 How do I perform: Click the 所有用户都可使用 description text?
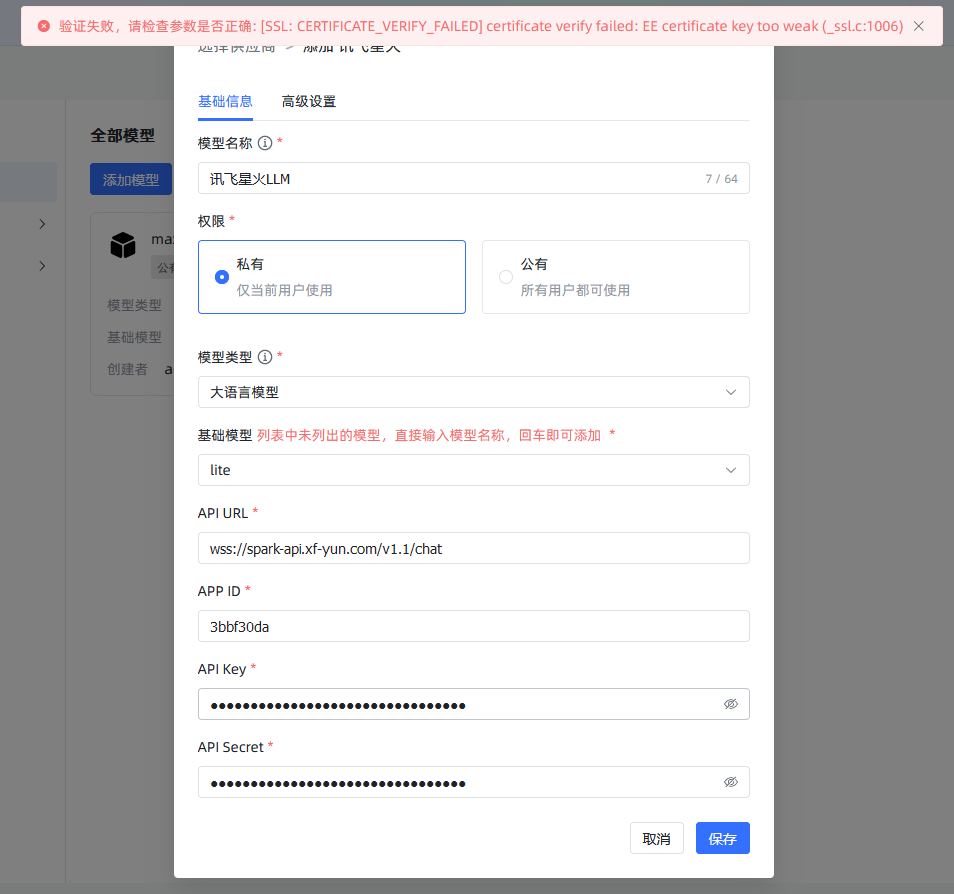[575, 290]
